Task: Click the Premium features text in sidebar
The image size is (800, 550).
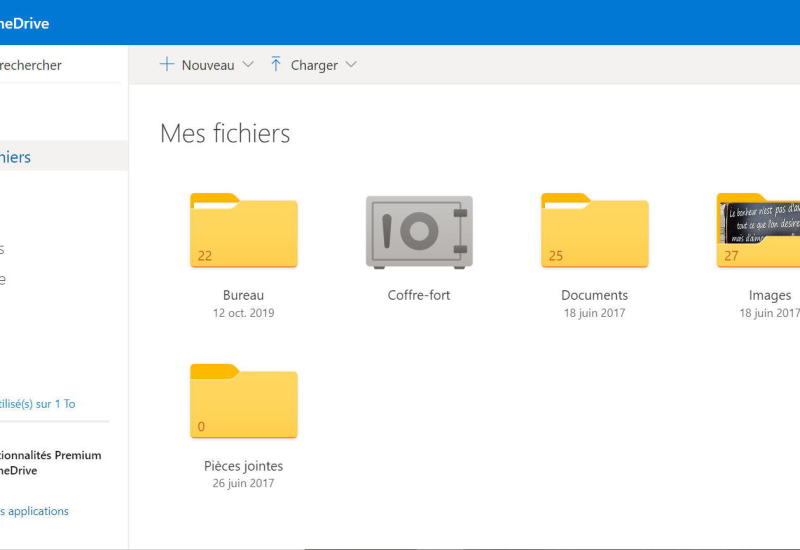Action: 50,455
